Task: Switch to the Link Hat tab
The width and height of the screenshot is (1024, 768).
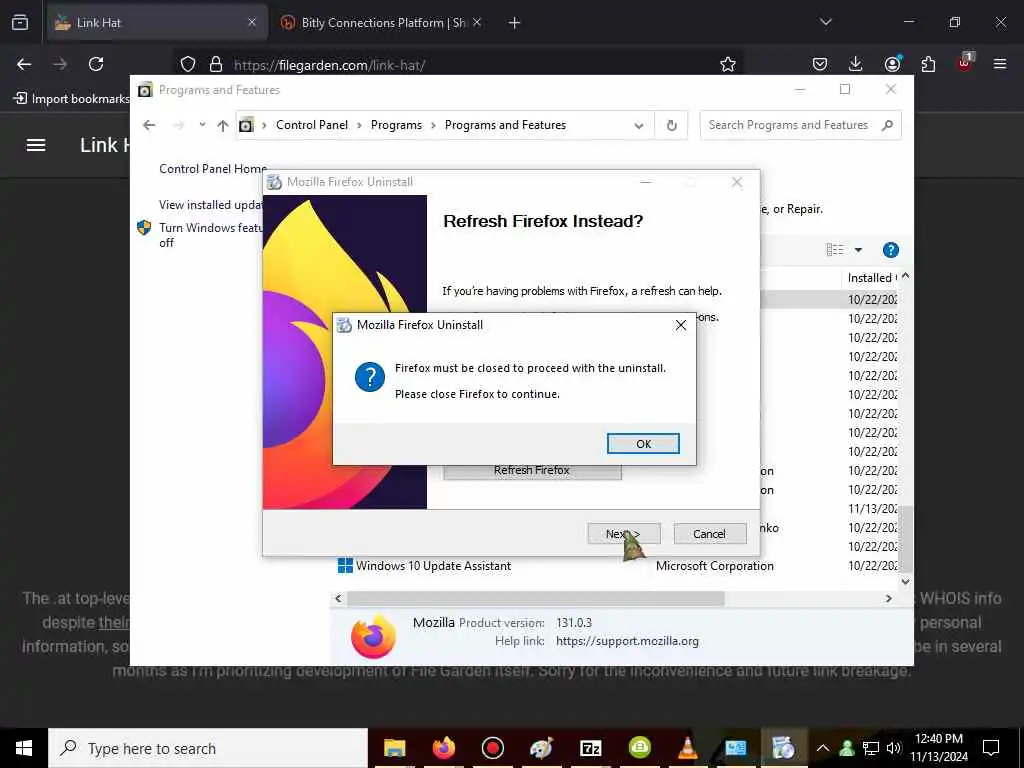Action: pyautogui.click(x=157, y=22)
